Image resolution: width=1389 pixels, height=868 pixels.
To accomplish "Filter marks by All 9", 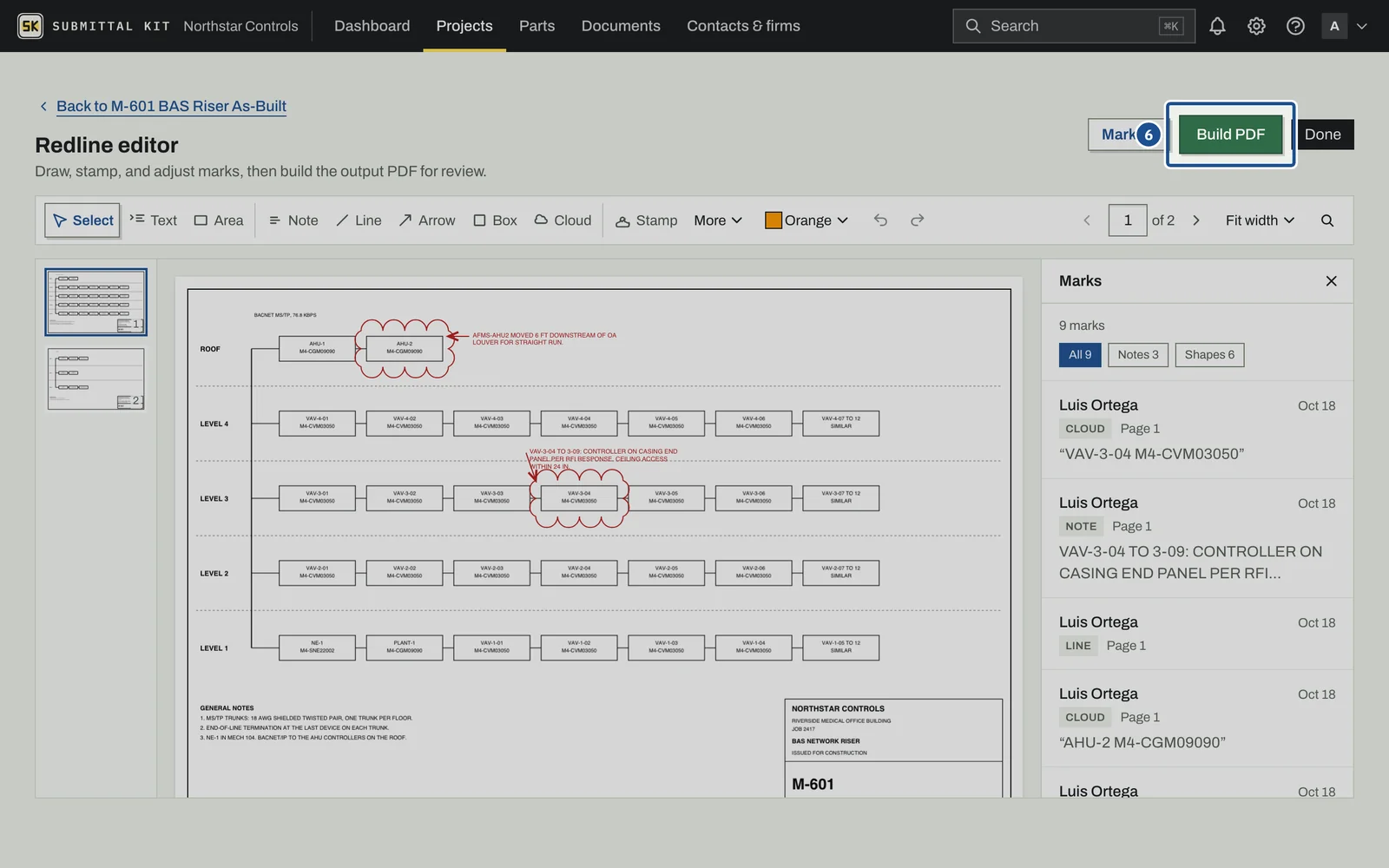I will point(1080,354).
